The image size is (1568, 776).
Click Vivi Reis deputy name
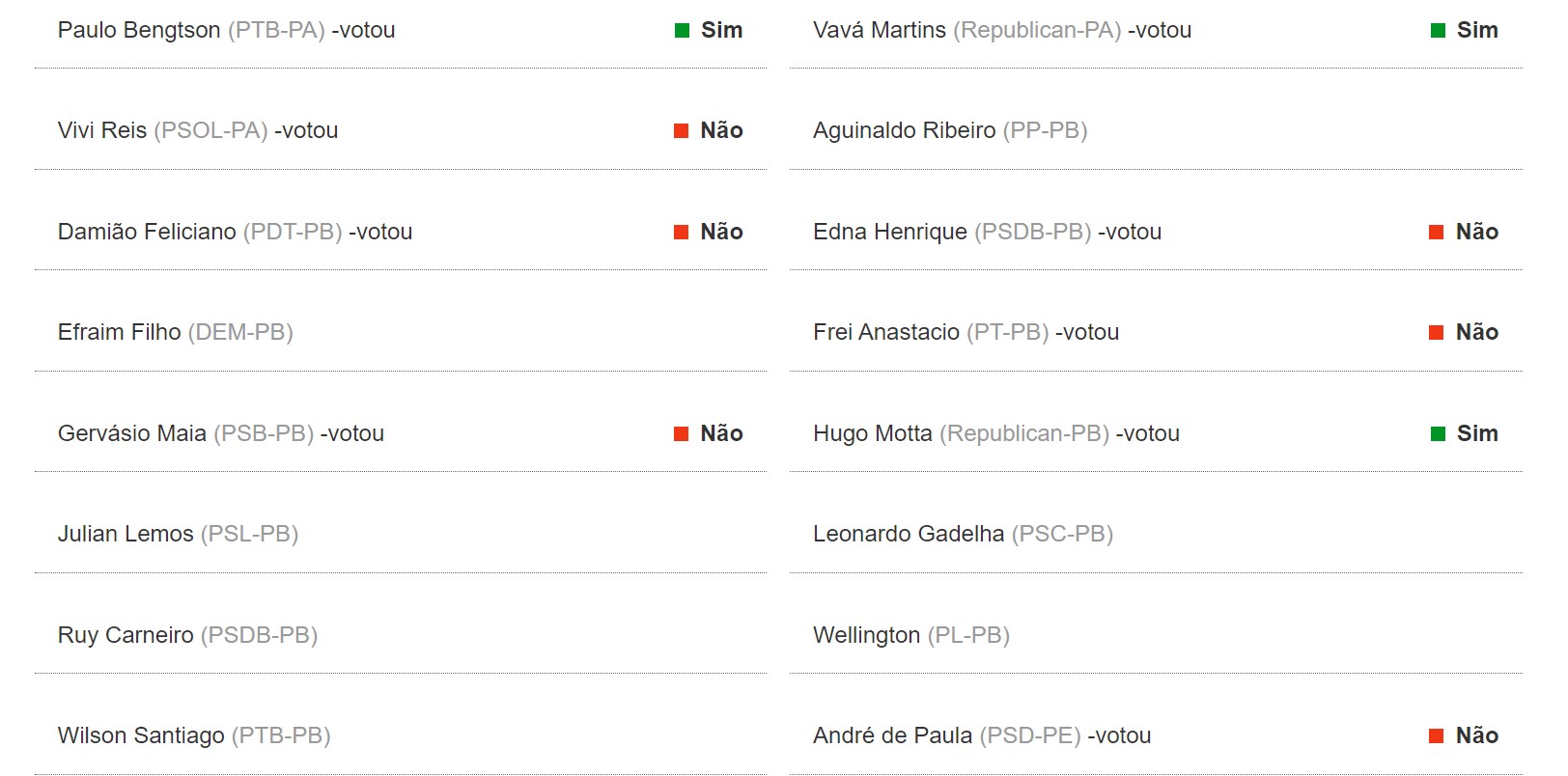102,130
